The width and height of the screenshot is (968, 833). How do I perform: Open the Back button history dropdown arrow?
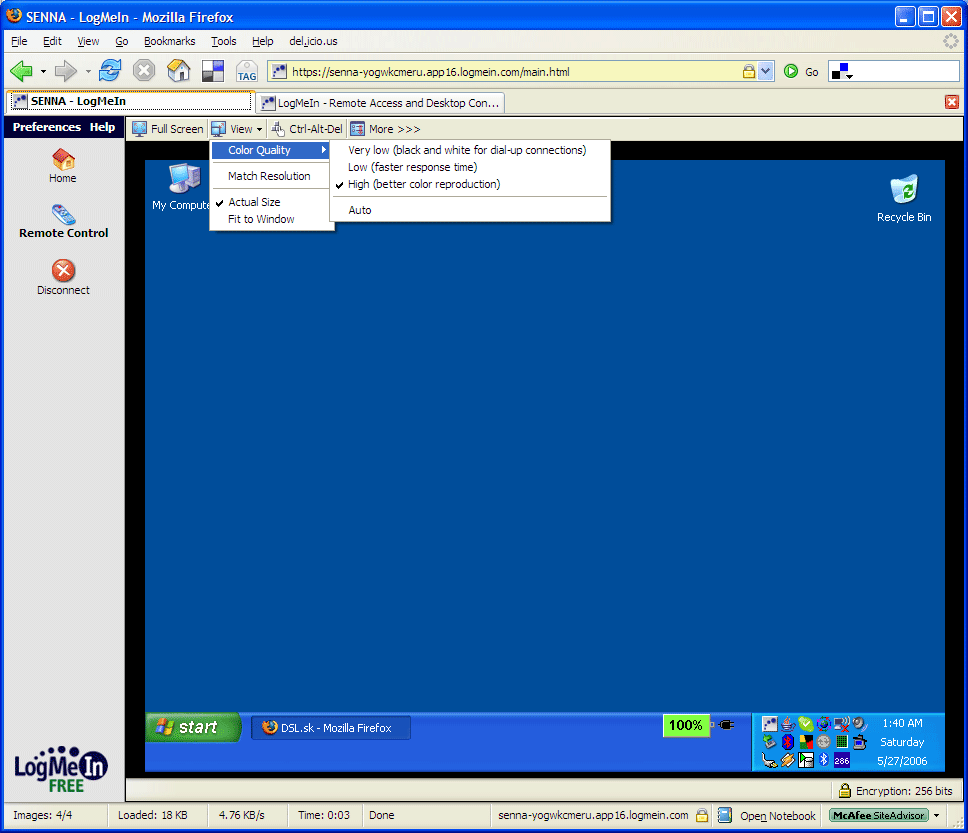coord(43,72)
